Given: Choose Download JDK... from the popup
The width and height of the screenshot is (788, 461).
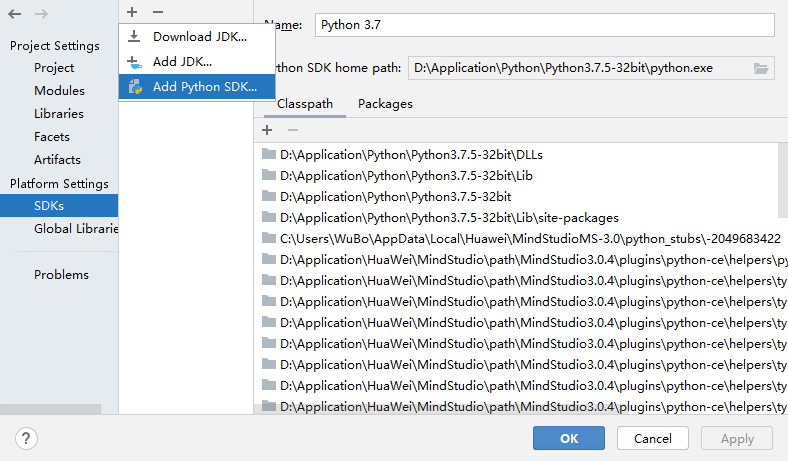Looking at the screenshot, I should tap(199, 36).
